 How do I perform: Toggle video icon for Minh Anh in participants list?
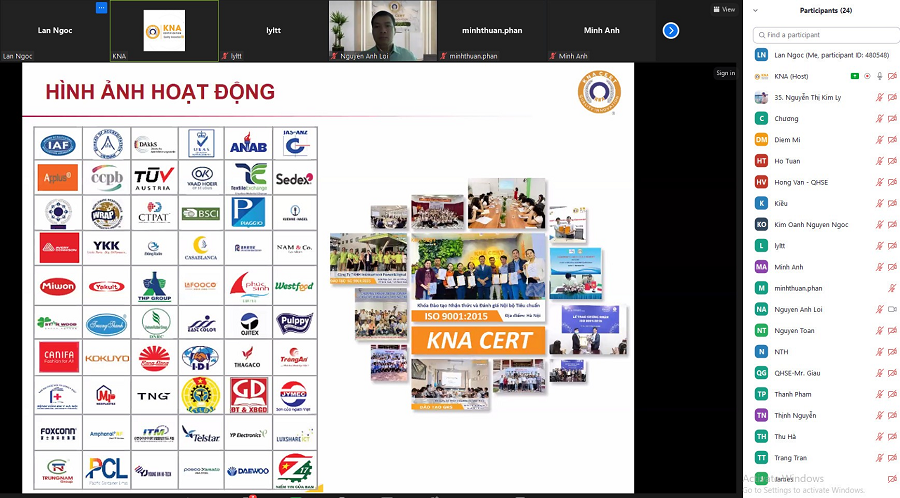point(892,267)
